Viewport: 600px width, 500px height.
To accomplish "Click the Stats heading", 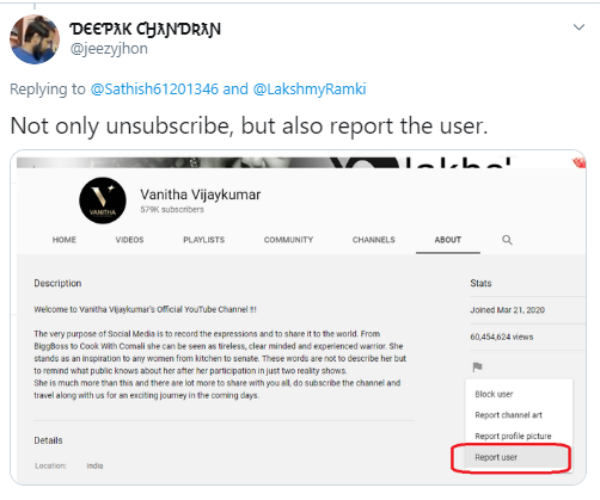I will [481, 283].
